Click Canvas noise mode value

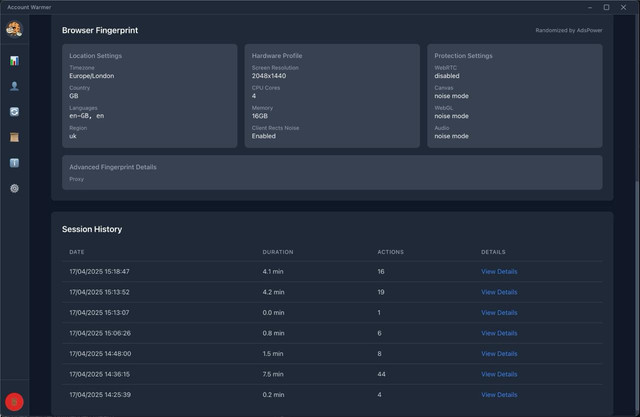[451, 96]
